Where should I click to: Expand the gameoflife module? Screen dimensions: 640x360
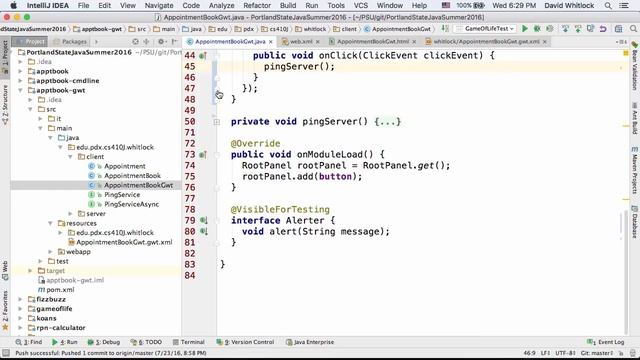(x=20, y=309)
